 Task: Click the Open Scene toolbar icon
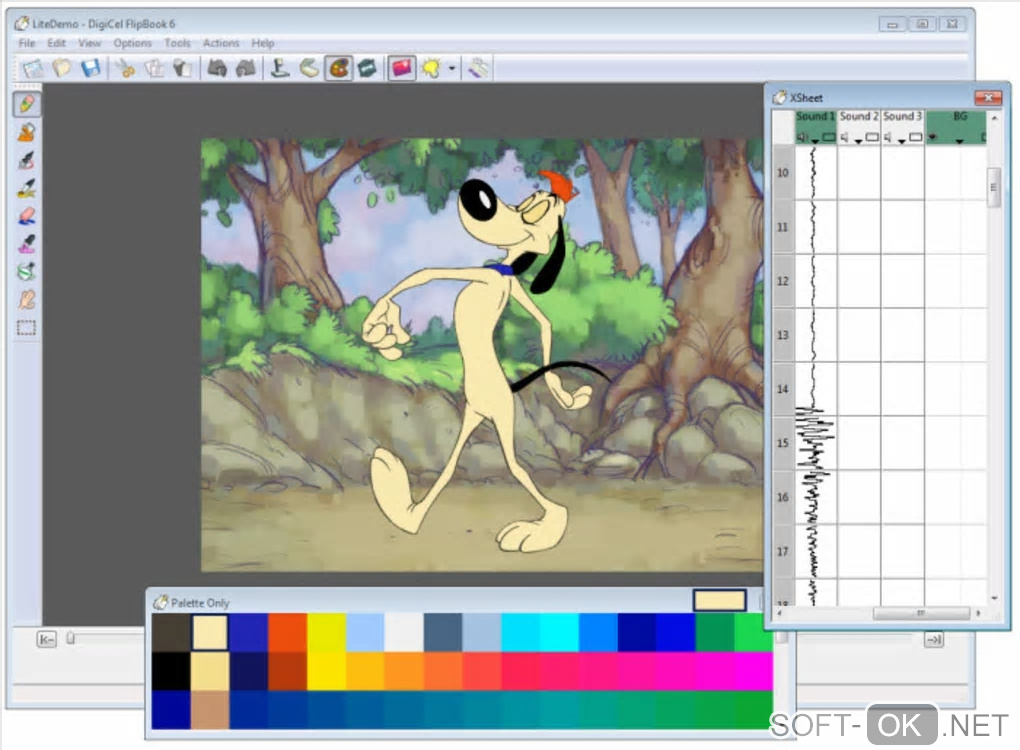(x=62, y=68)
